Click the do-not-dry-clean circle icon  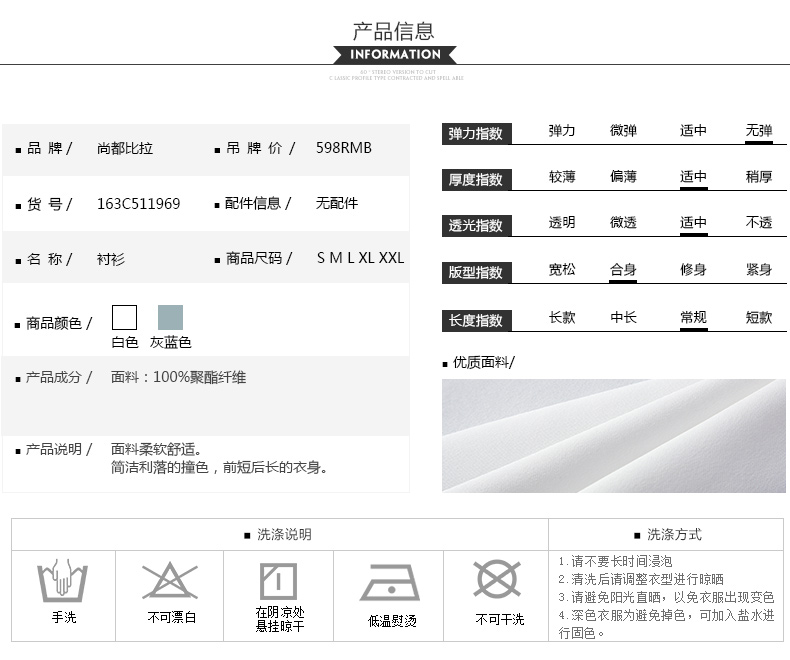click(497, 579)
